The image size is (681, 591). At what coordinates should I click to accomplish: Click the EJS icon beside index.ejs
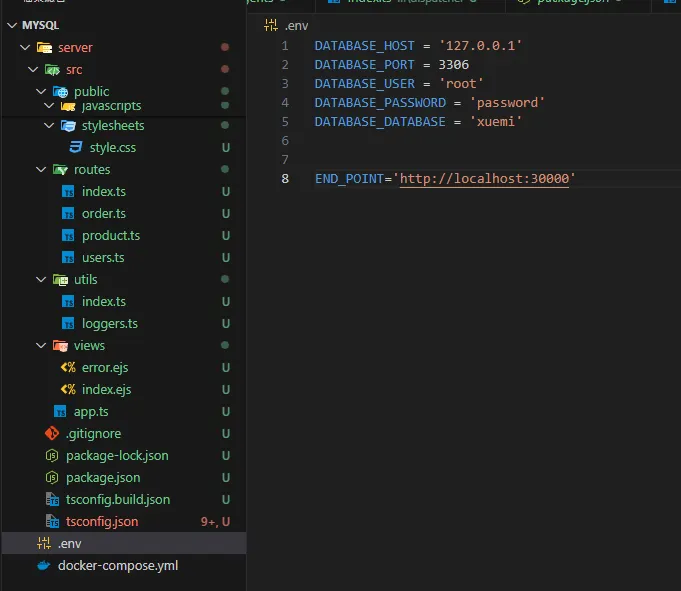(x=68, y=390)
